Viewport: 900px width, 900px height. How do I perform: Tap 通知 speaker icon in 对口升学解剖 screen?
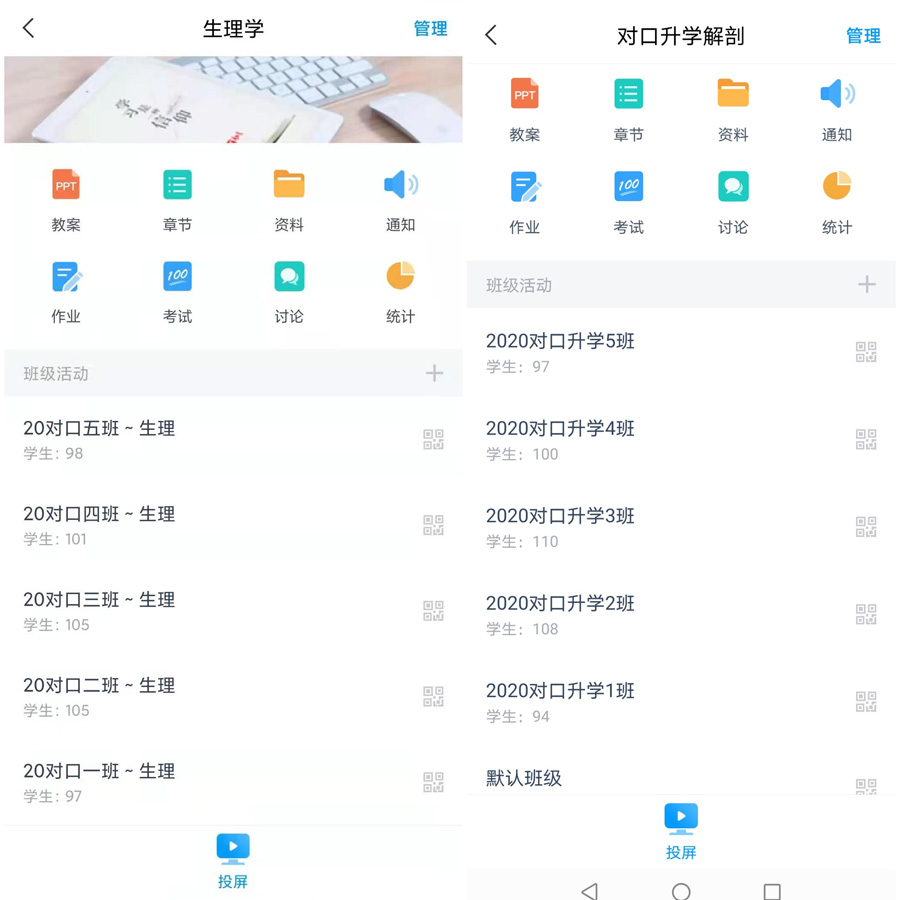coord(836,95)
